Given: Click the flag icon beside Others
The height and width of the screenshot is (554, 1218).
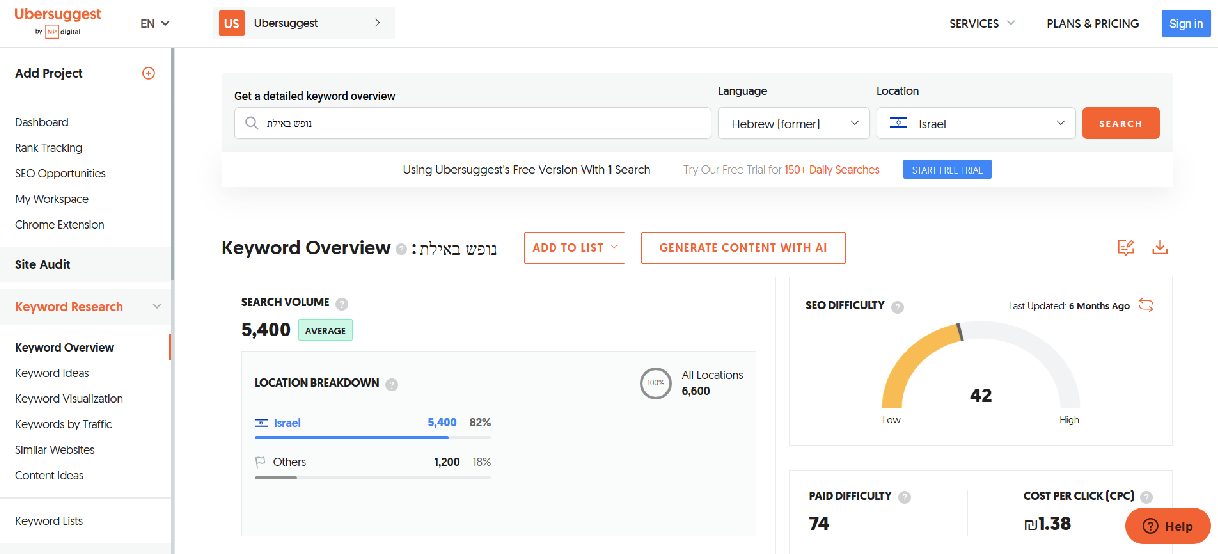Looking at the screenshot, I should coord(261,462).
